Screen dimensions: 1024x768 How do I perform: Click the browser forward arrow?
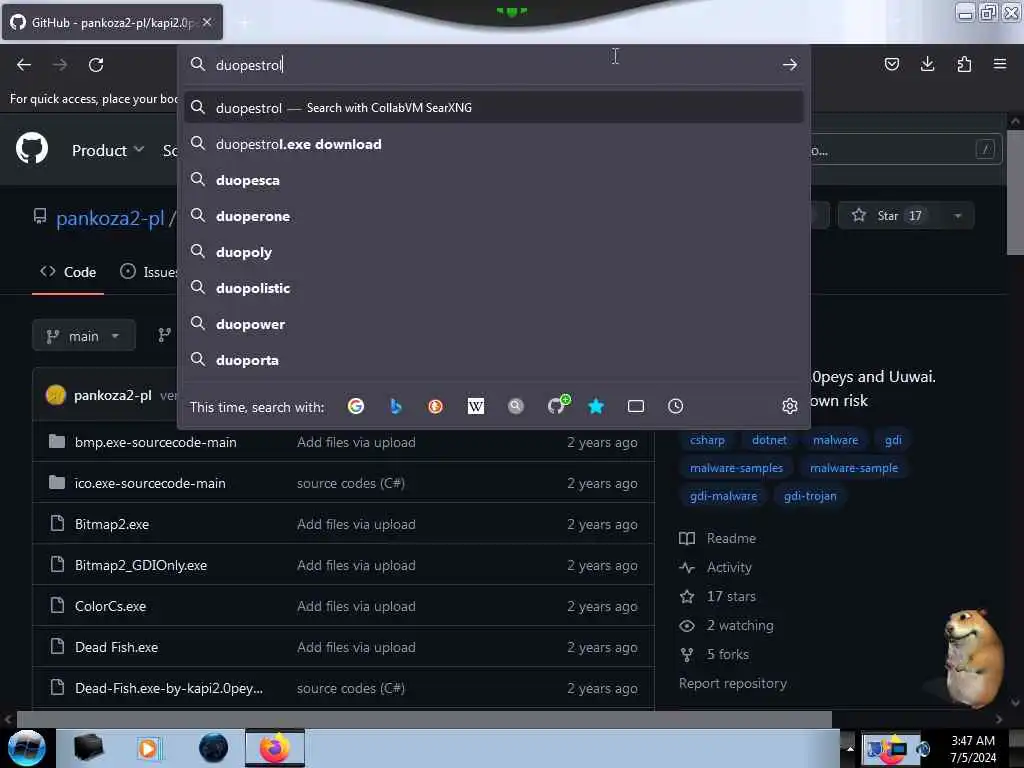pos(59,65)
